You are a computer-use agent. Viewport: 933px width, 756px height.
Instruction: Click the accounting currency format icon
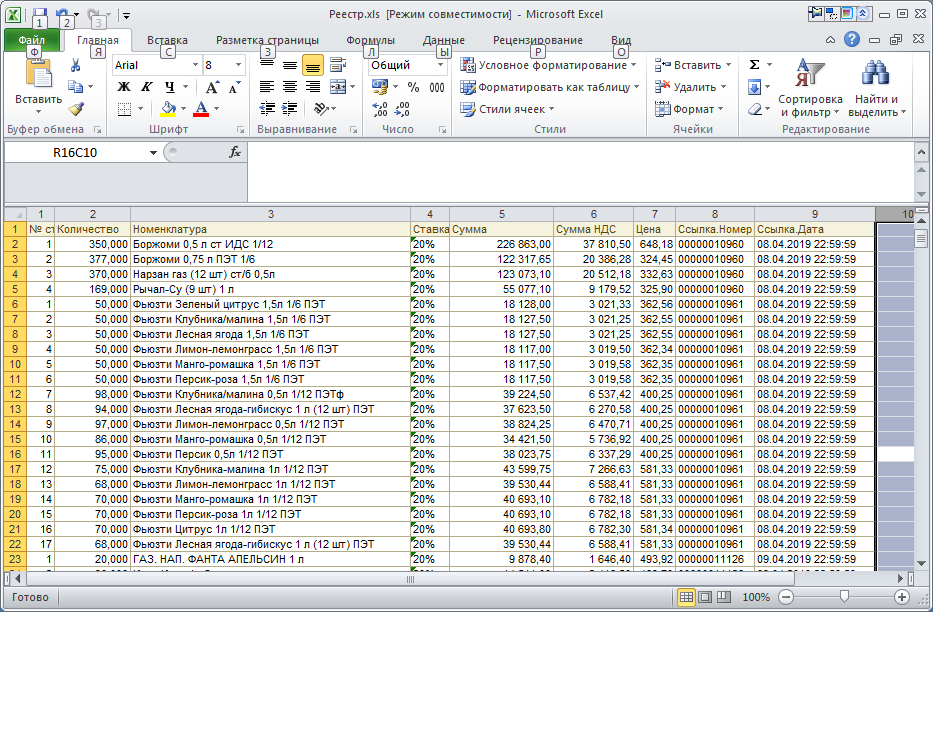(380, 87)
